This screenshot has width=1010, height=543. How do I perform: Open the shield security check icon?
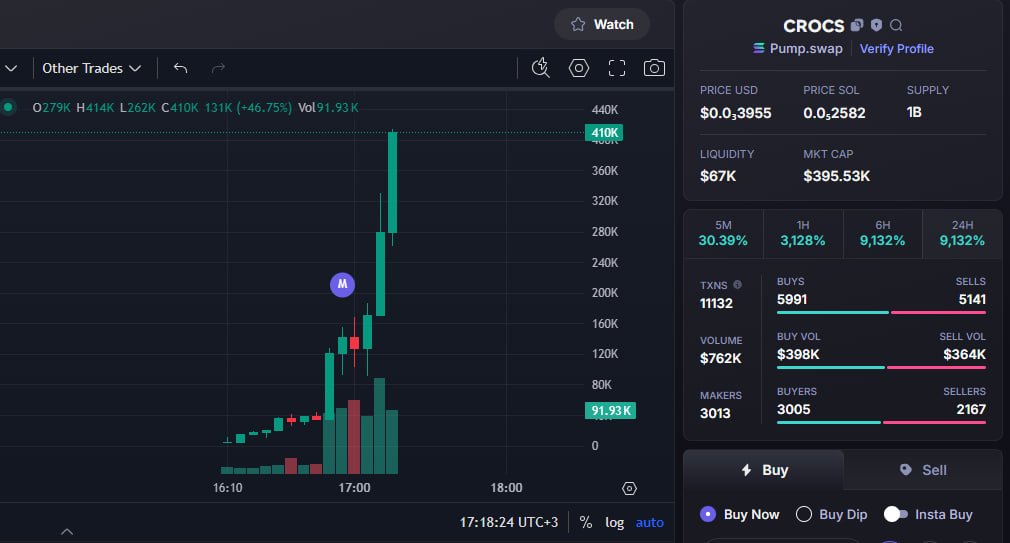coord(876,25)
